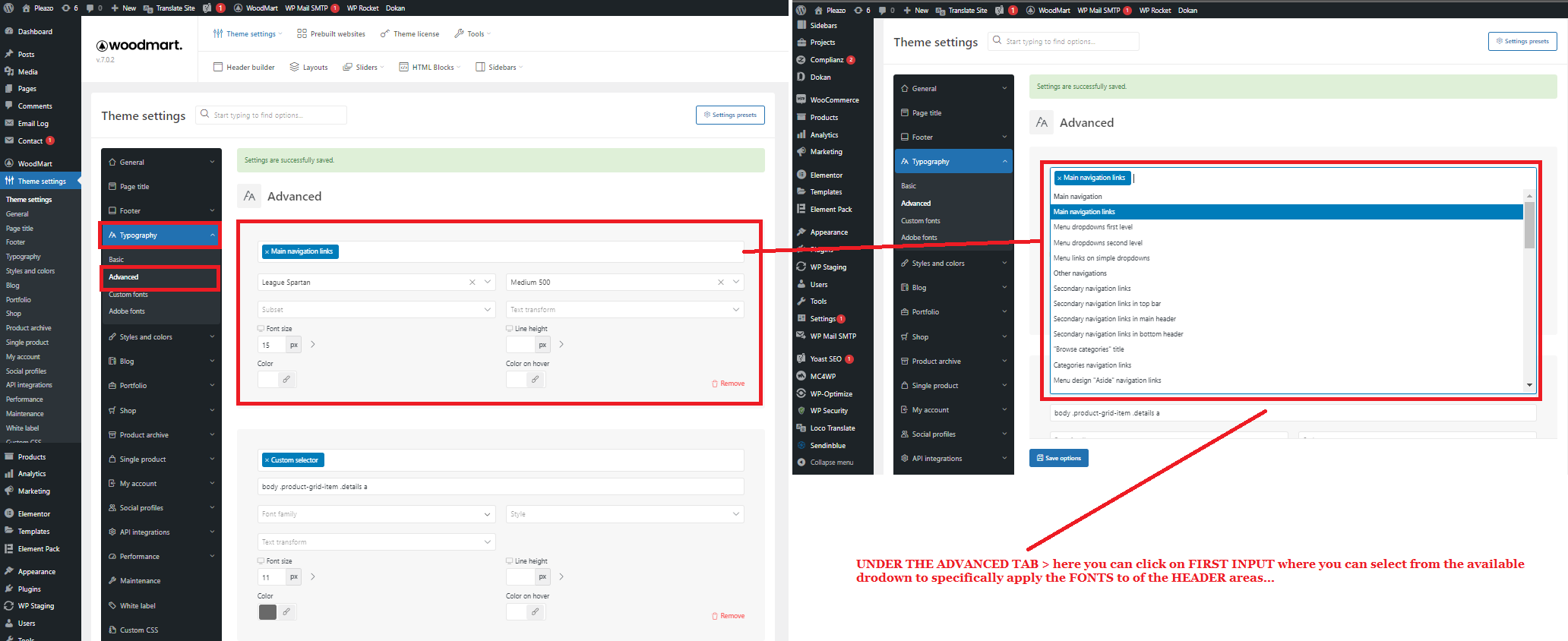1568x641 pixels.
Task: Click the Complianz icon in the sidebar
Action: pos(801,59)
